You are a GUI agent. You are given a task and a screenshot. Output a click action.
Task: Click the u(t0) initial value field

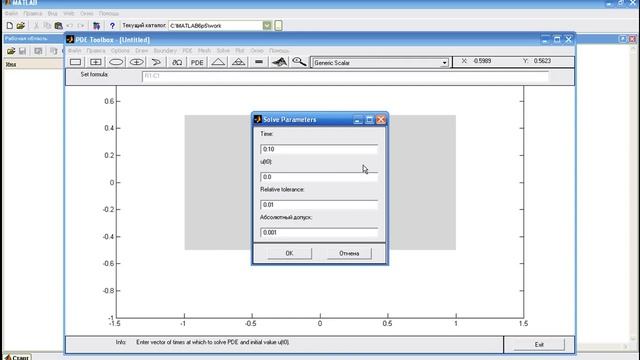click(x=319, y=177)
